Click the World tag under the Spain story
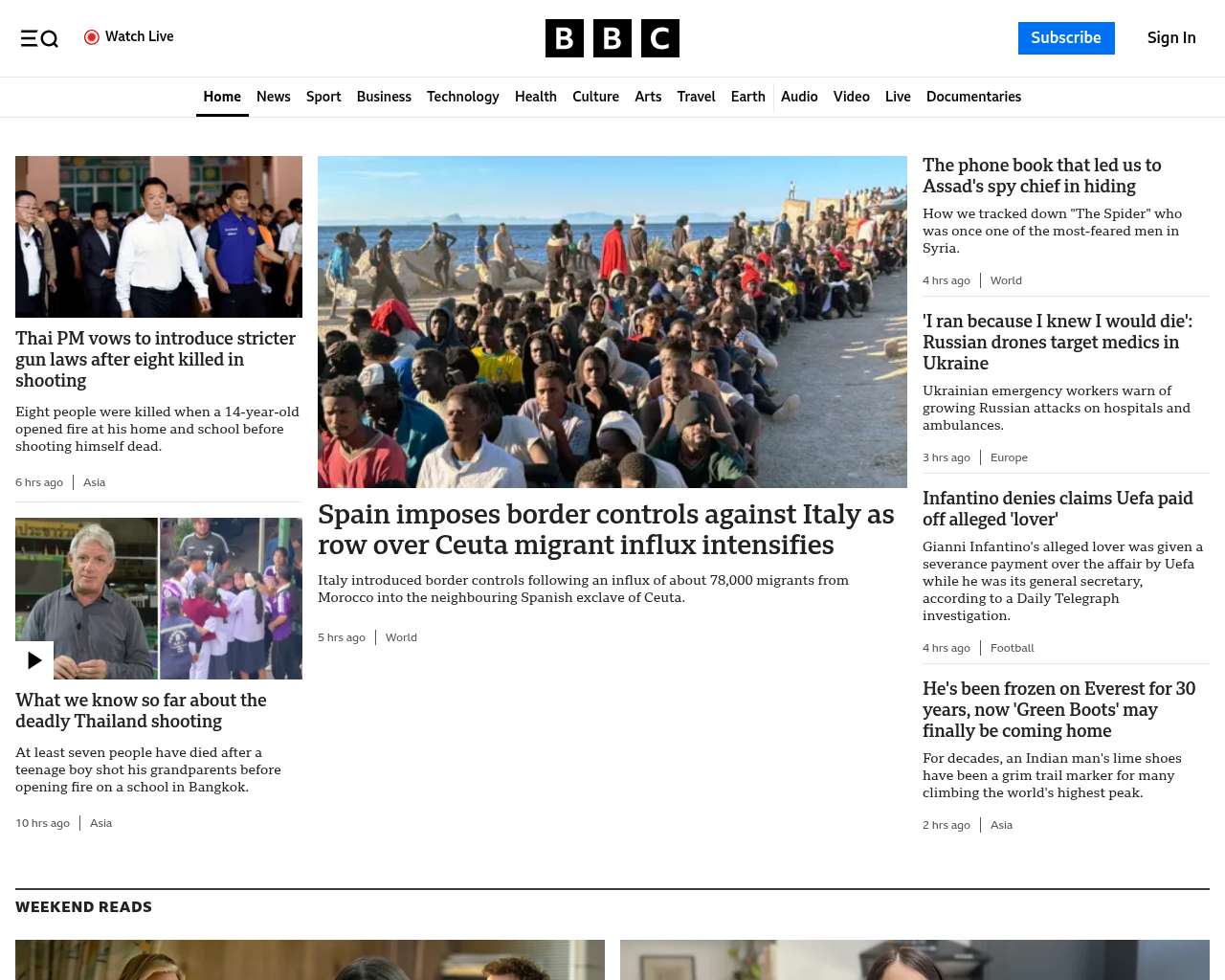 click(401, 637)
